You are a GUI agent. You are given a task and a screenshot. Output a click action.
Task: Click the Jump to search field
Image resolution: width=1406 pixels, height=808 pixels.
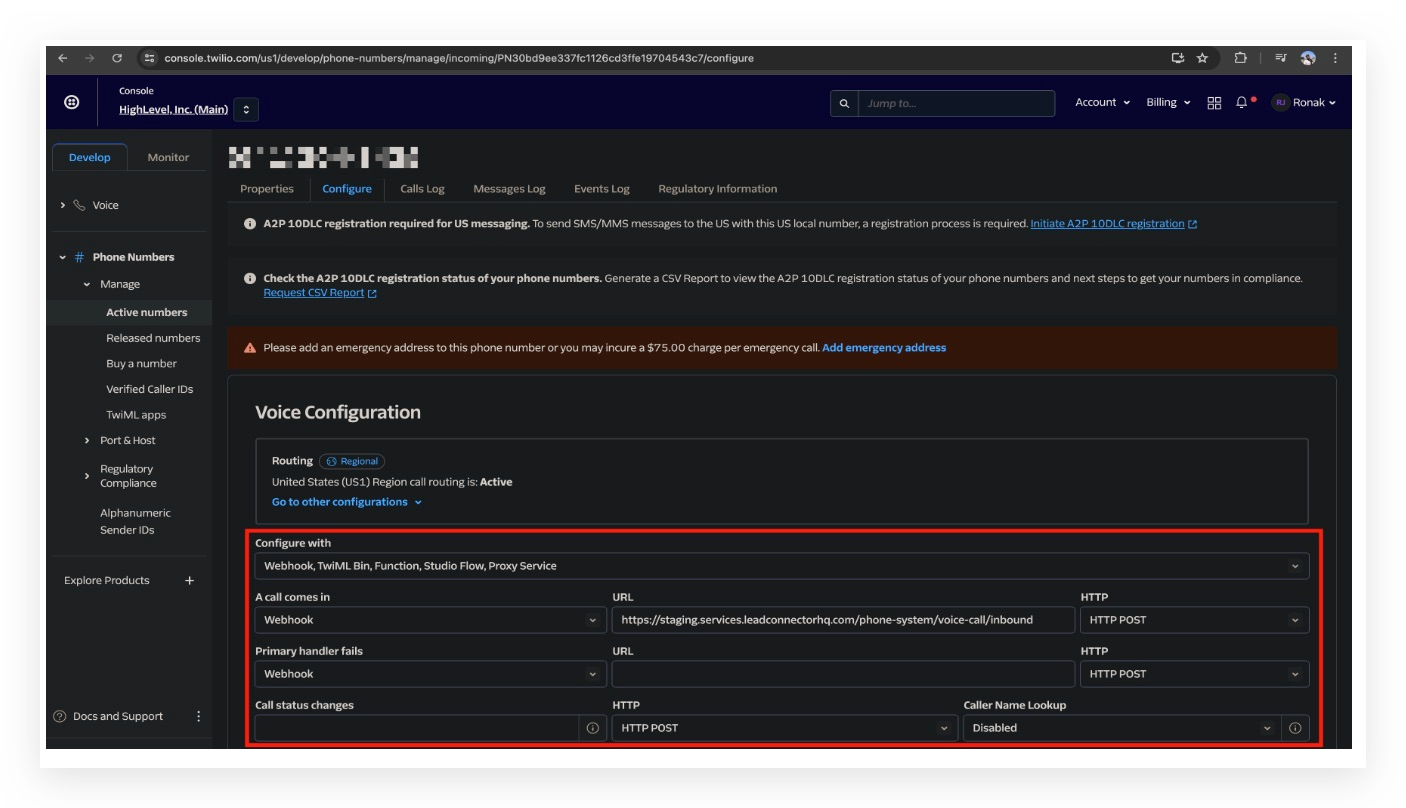[x=956, y=103]
